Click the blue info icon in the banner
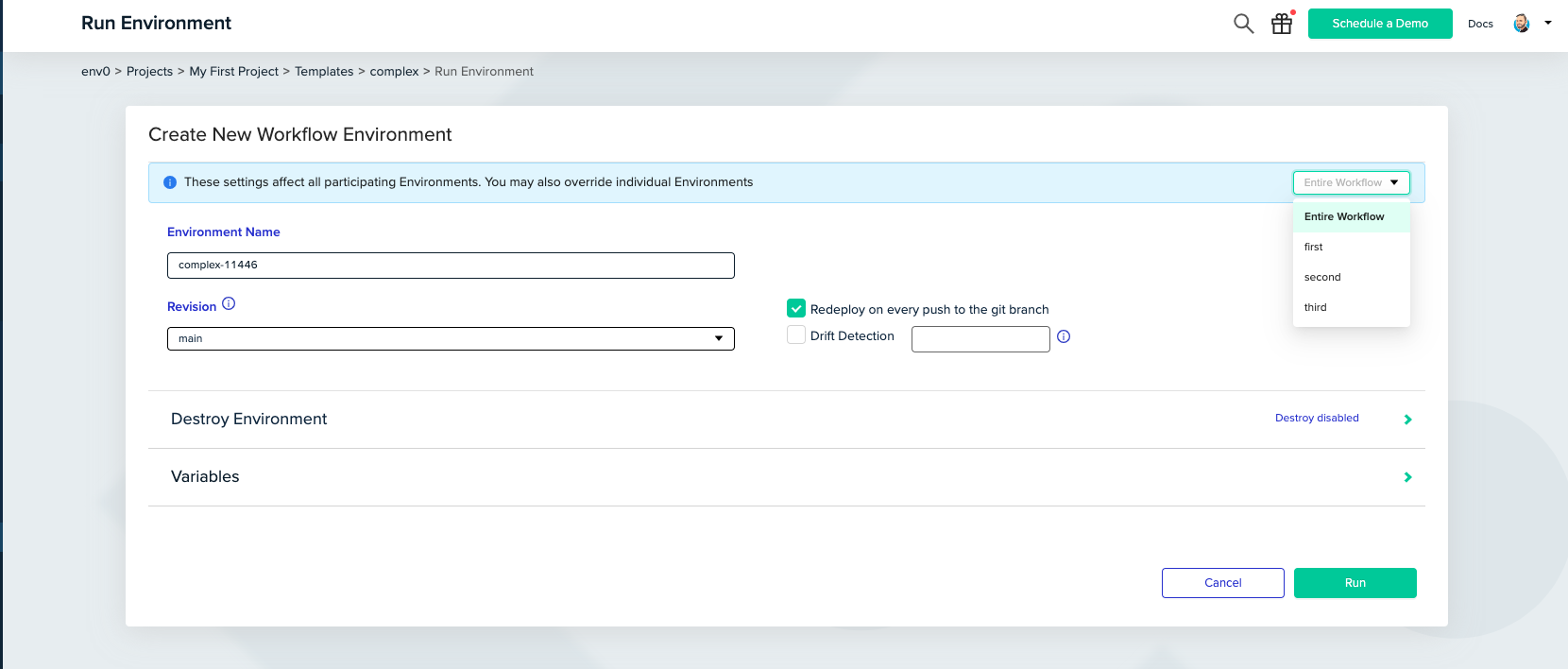 [170, 182]
